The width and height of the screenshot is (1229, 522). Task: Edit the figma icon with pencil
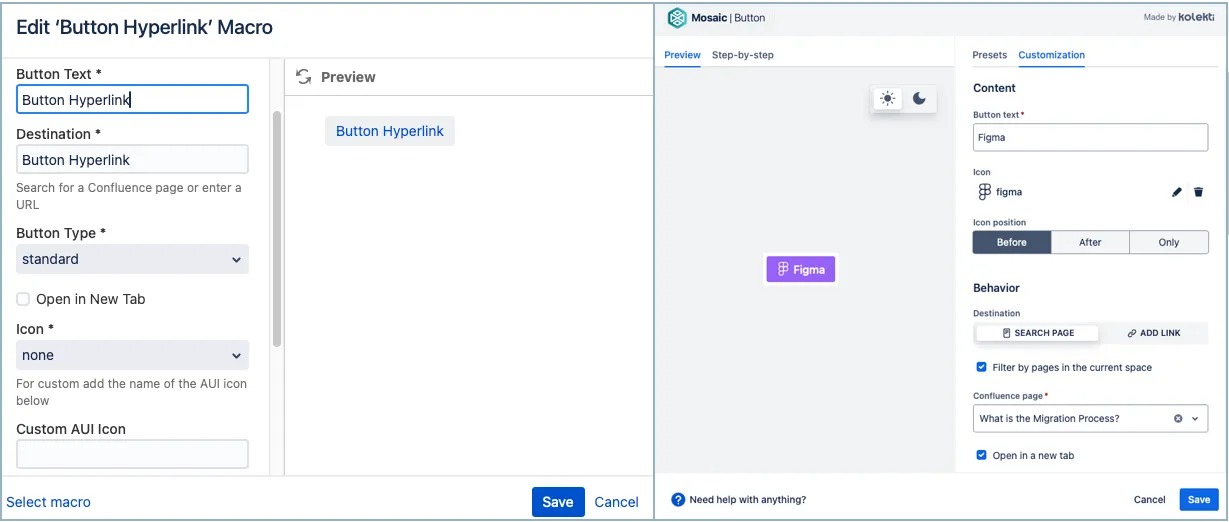pos(1177,192)
